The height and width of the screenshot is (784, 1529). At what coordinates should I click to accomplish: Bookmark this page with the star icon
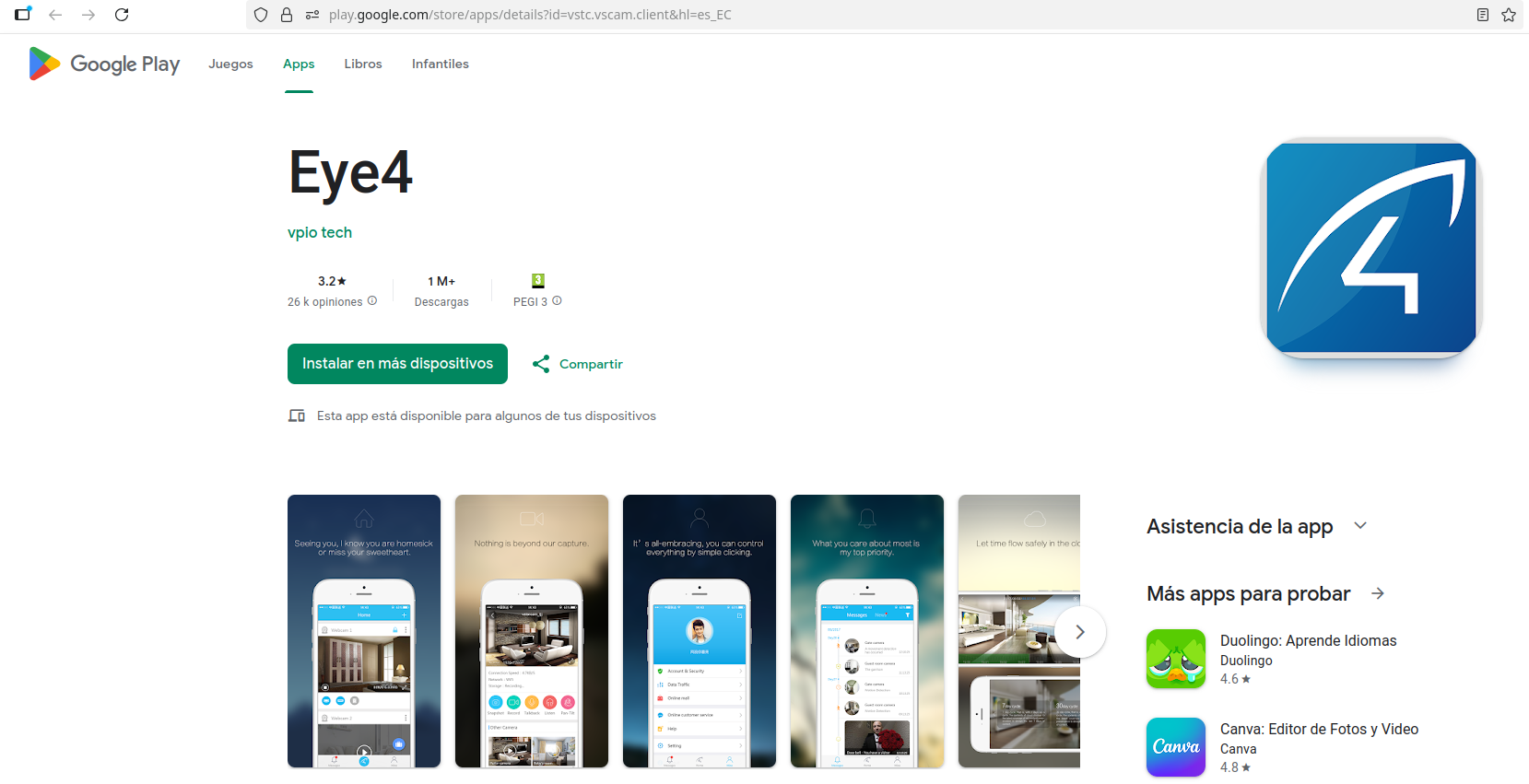[x=1508, y=15]
